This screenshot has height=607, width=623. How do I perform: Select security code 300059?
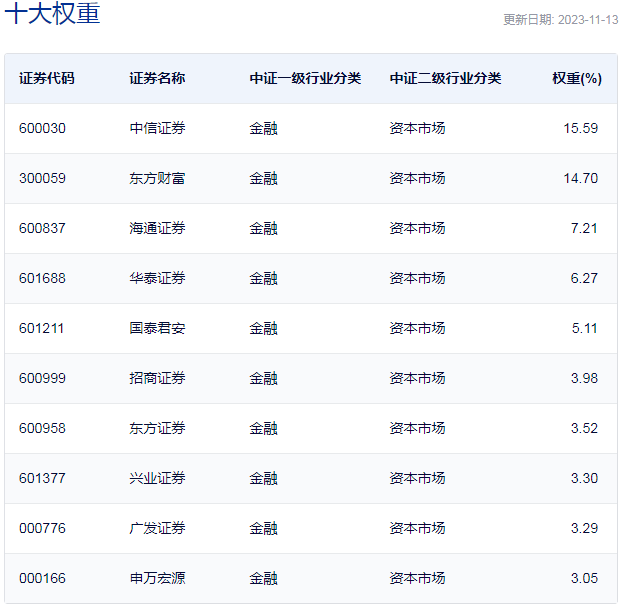coord(42,178)
